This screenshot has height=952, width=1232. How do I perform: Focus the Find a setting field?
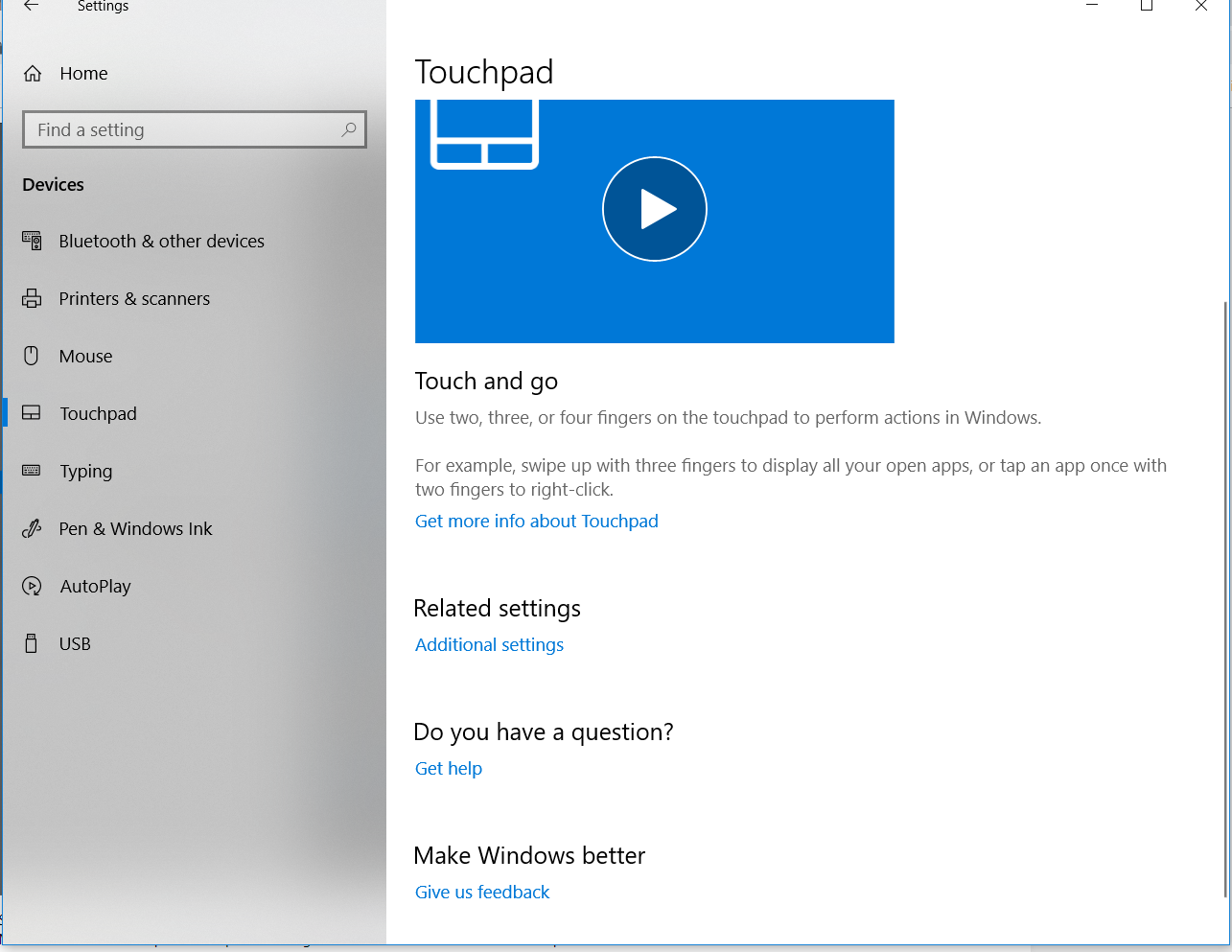195,129
